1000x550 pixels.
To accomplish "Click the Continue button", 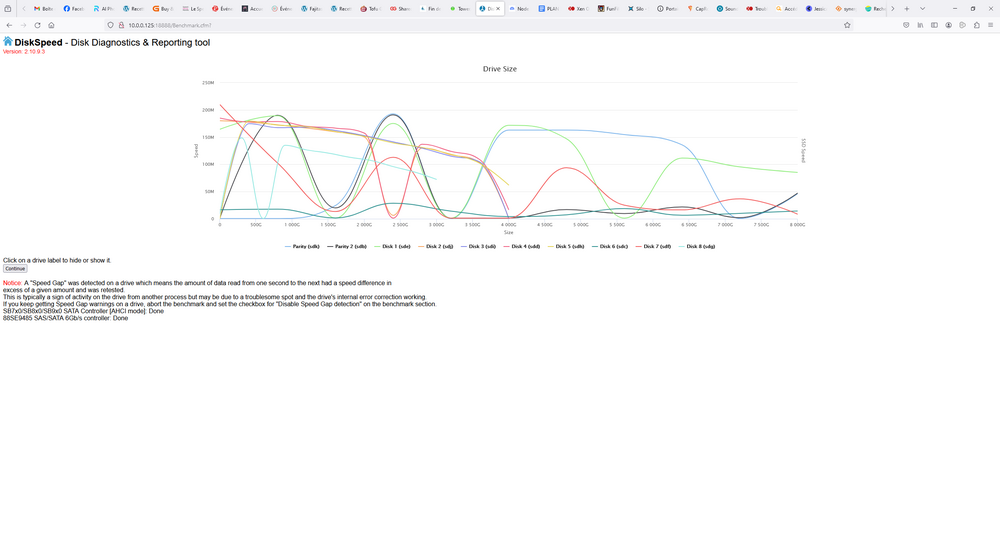I will click(x=15, y=269).
